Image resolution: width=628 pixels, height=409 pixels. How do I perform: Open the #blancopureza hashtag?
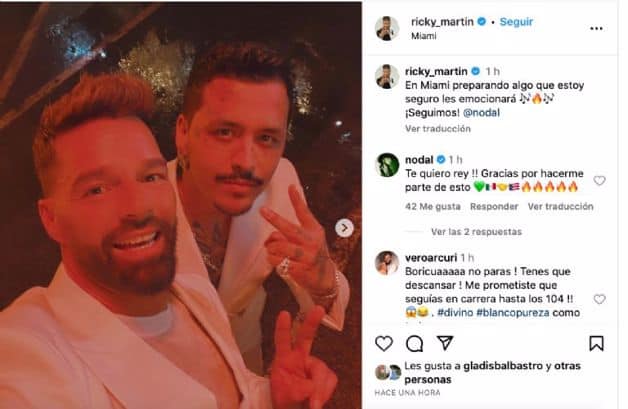[x=513, y=312]
